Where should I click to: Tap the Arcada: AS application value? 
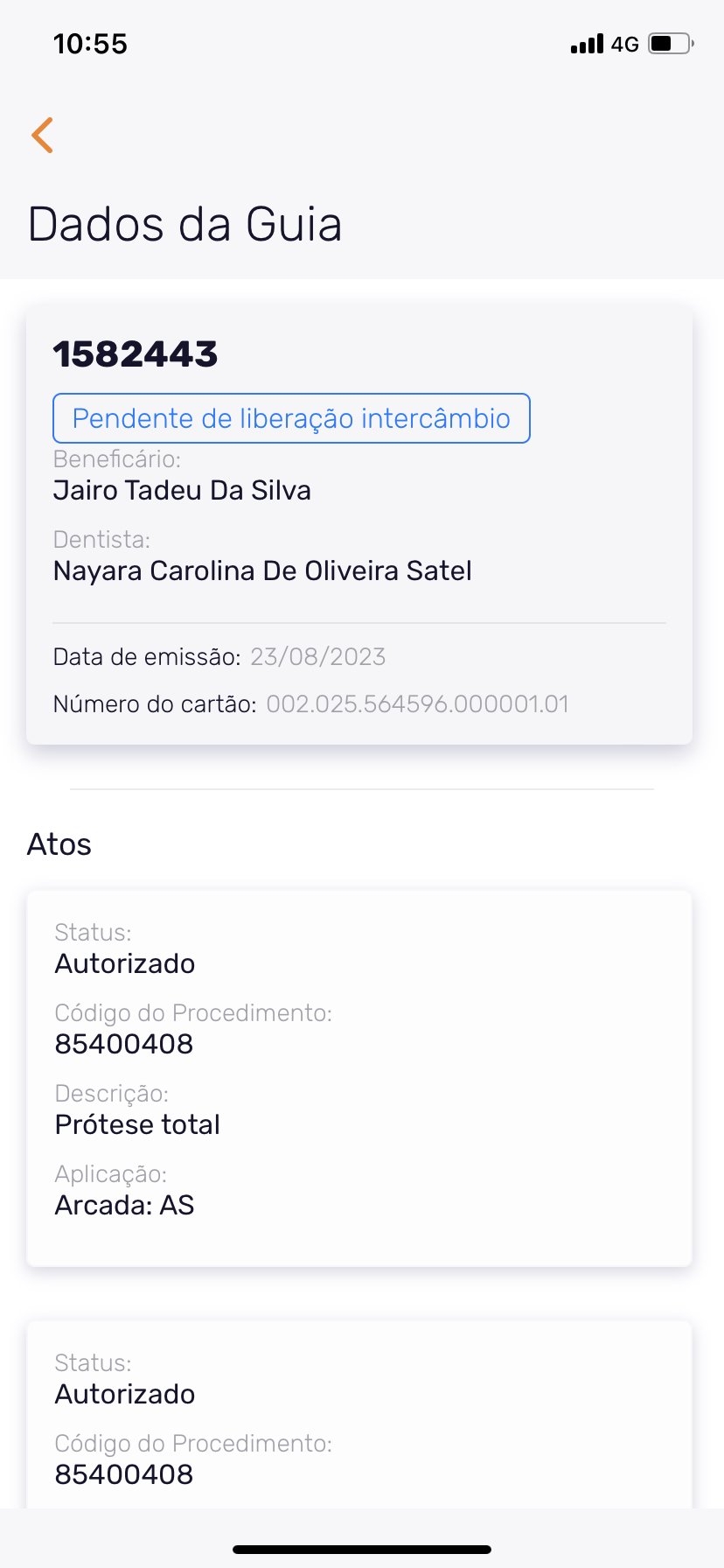tap(124, 1205)
